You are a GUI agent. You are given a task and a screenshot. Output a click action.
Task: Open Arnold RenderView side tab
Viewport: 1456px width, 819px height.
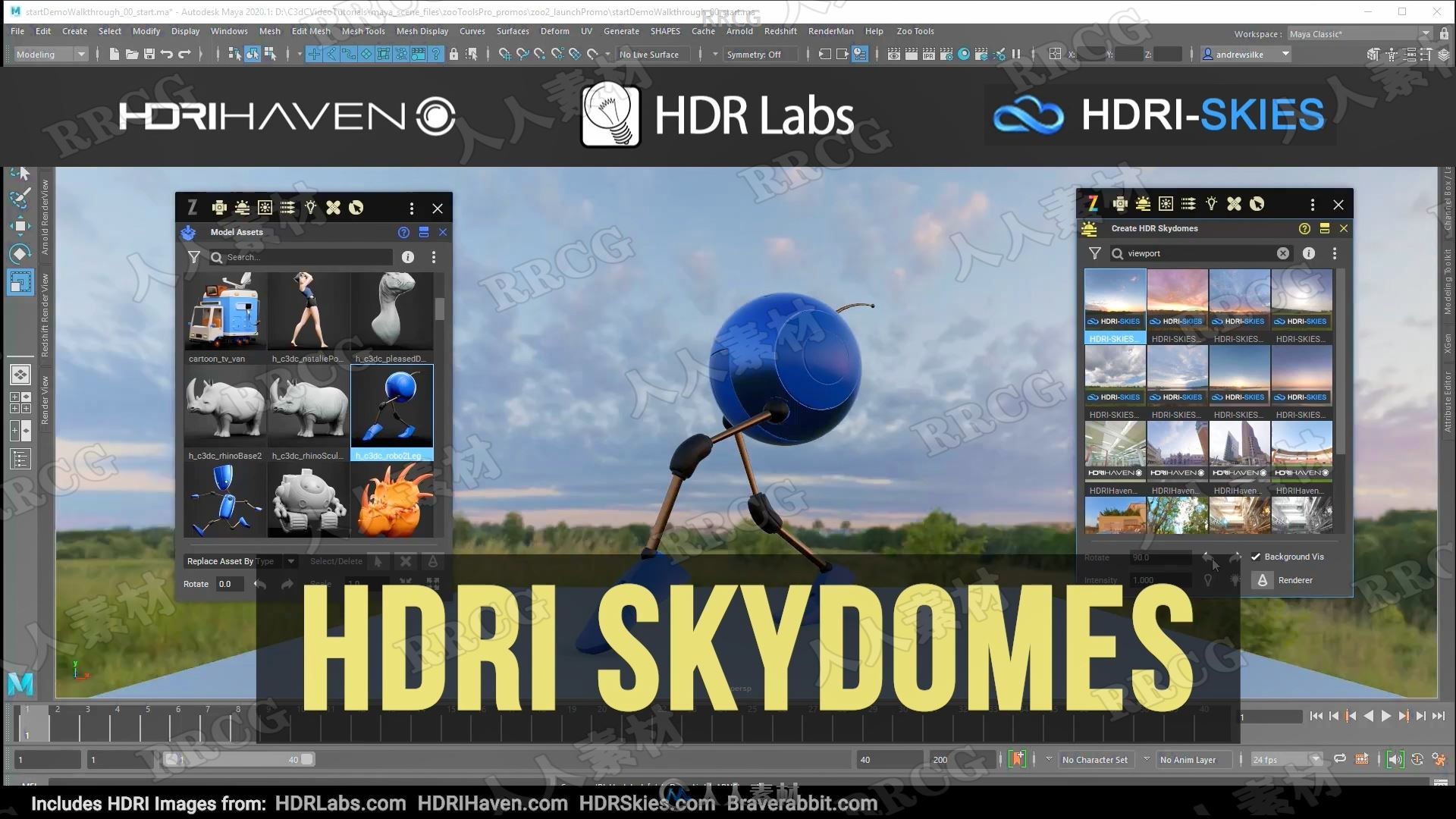45,218
